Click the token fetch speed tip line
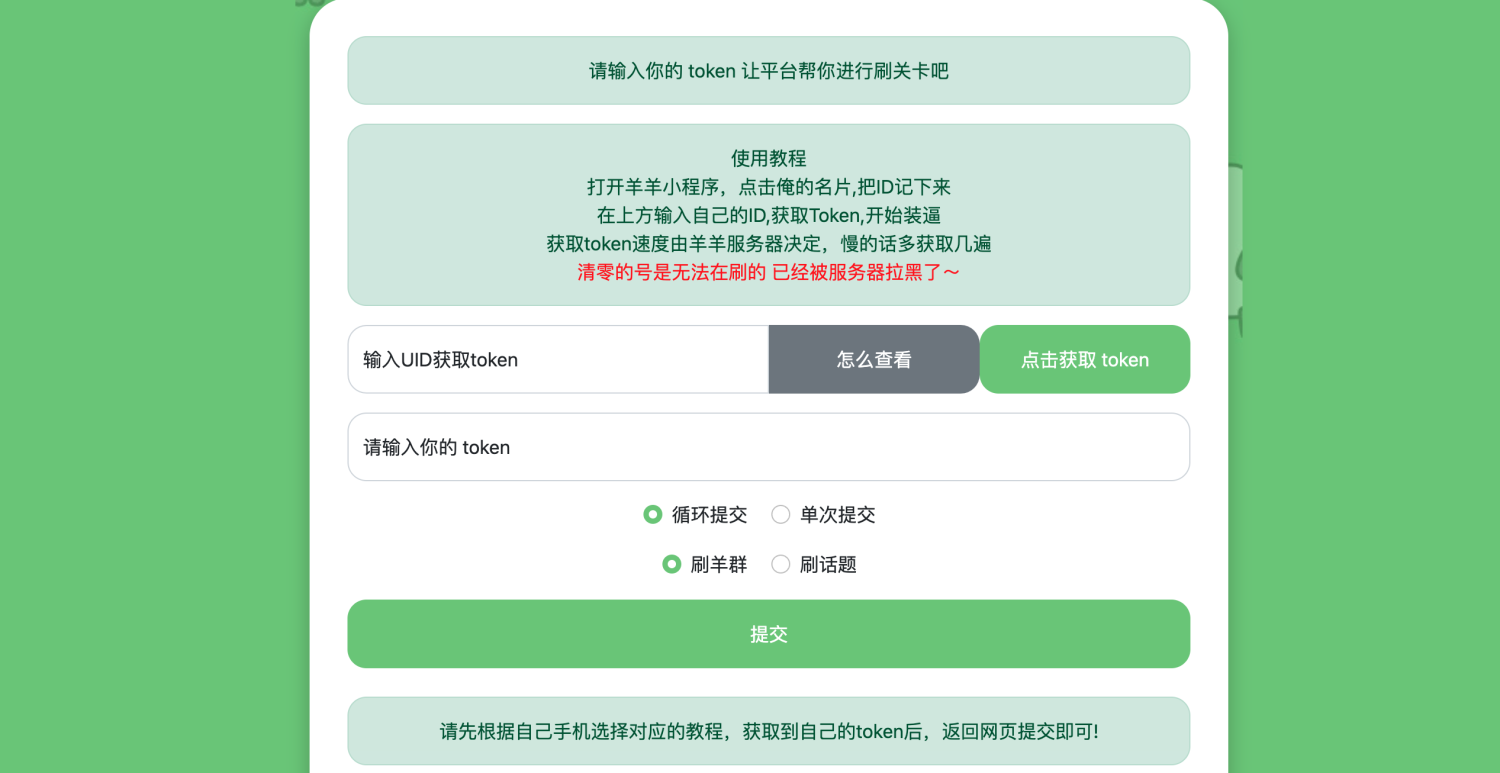Viewport: 1500px width, 773px height. point(768,243)
